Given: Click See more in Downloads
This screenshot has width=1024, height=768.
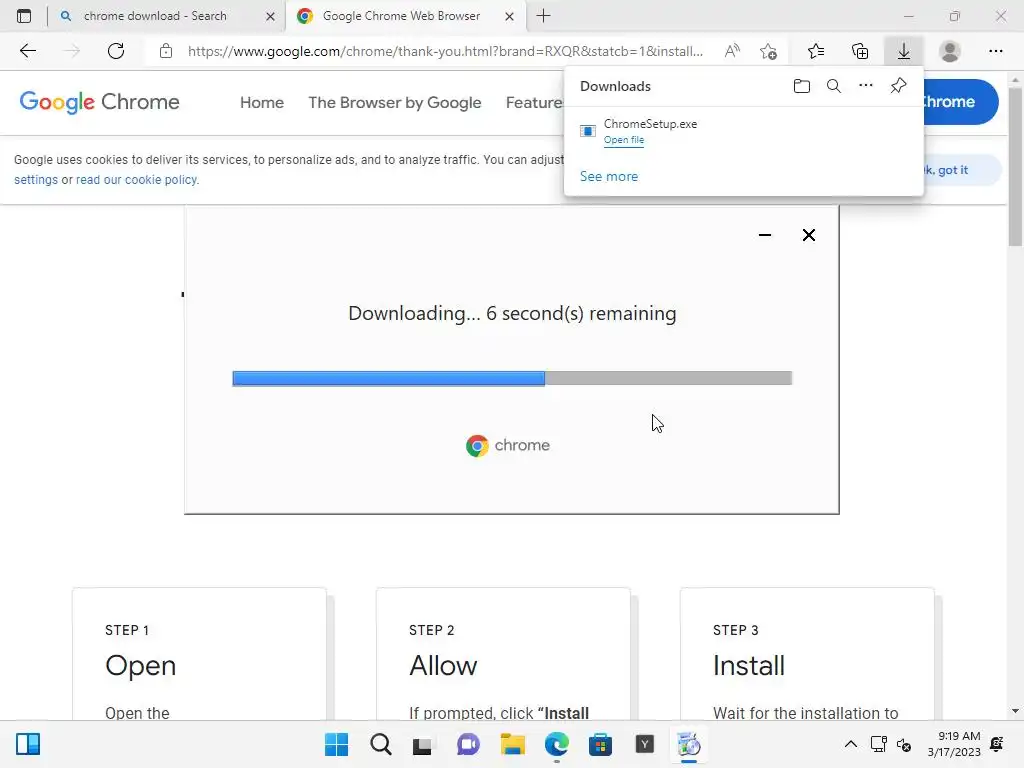Looking at the screenshot, I should pyautogui.click(x=609, y=176).
